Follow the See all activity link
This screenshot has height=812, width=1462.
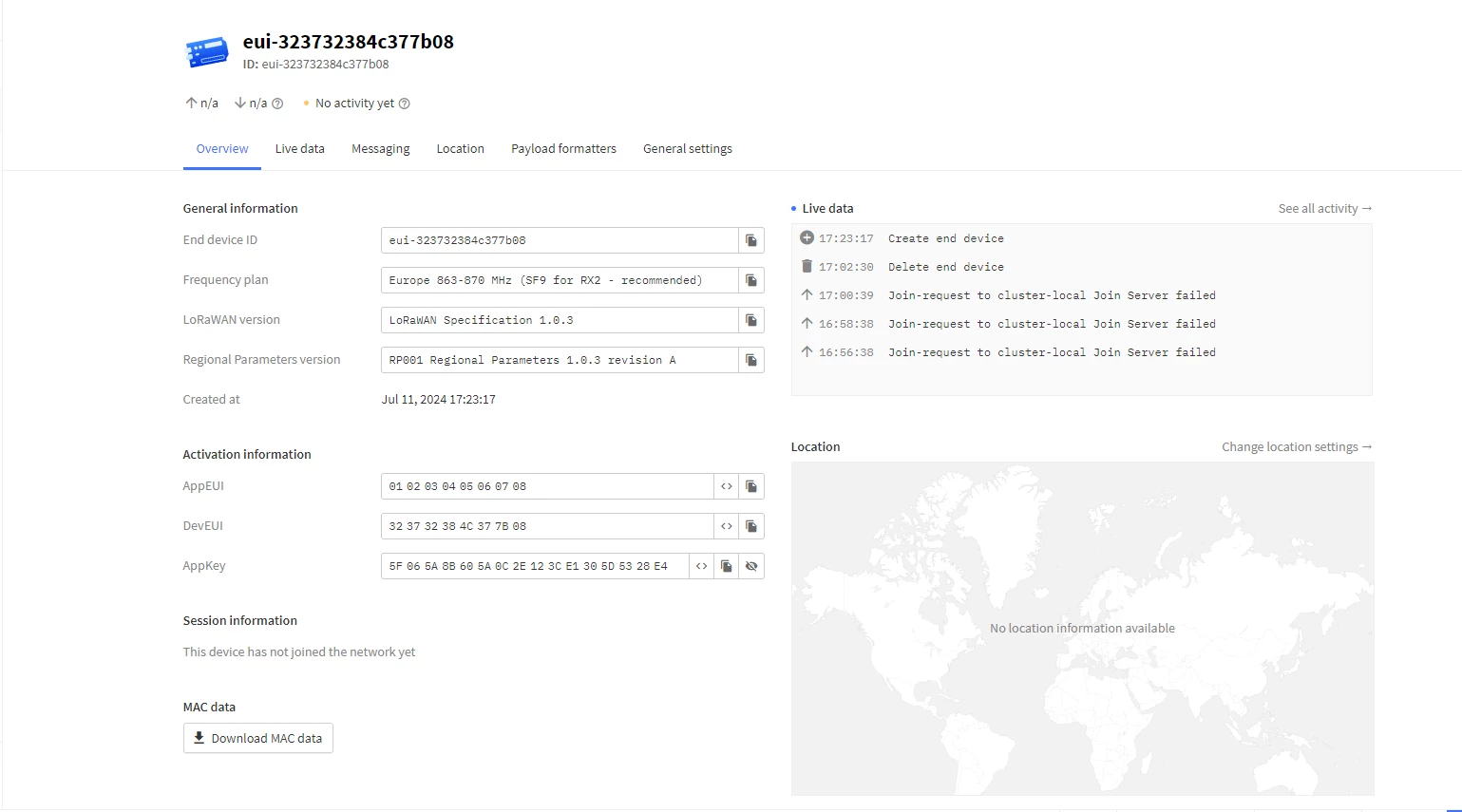pyautogui.click(x=1324, y=209)
